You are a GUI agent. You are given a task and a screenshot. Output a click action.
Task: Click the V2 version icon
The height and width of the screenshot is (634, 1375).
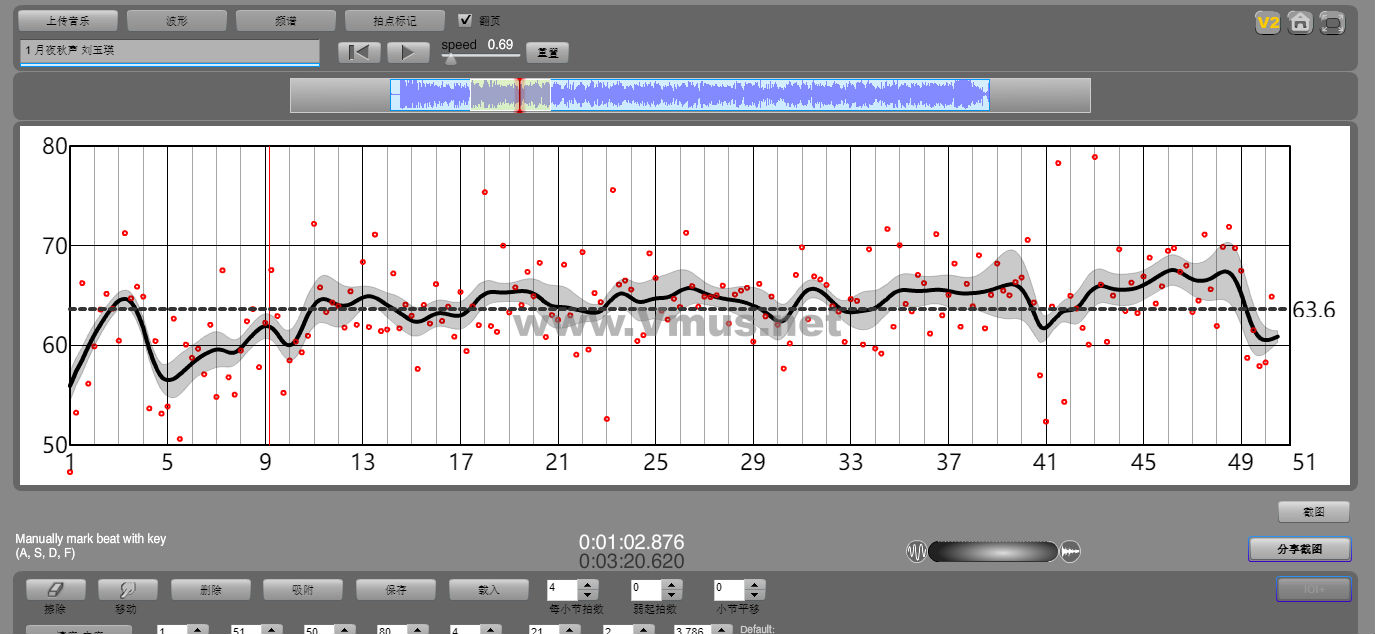[x=1268, y=23]
